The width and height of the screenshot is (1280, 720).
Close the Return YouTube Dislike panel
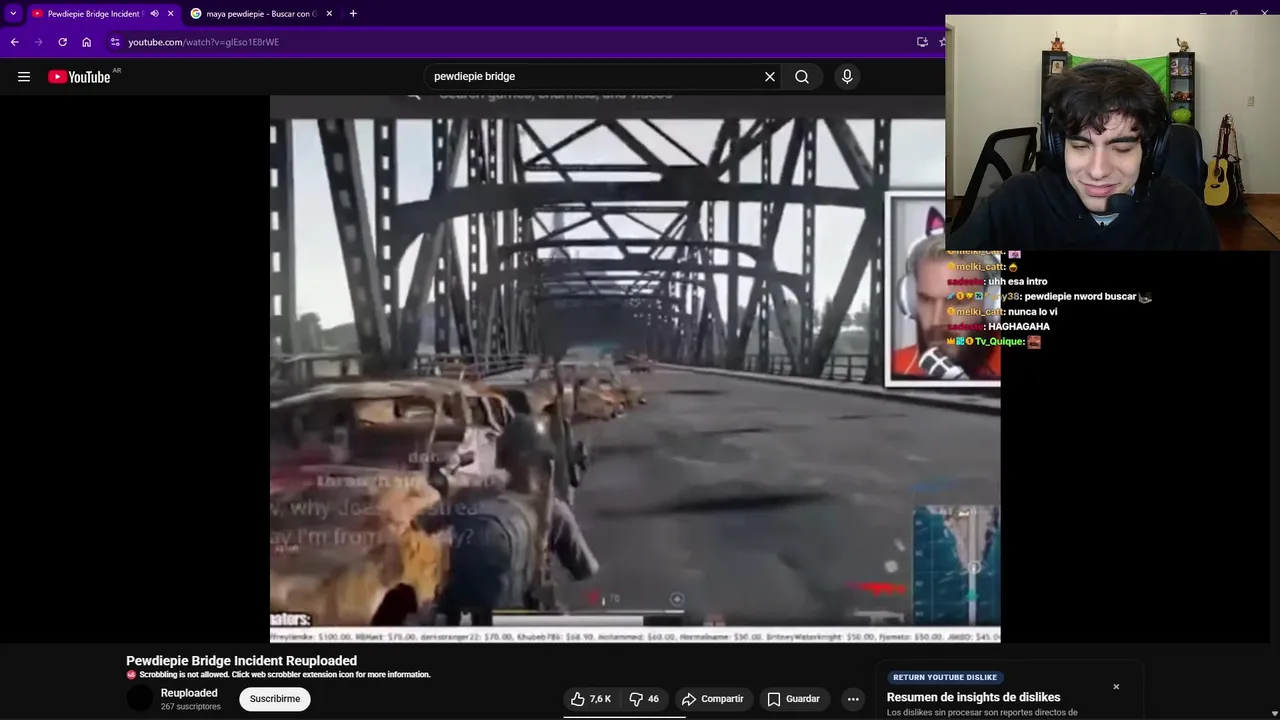click(1116, 687)
